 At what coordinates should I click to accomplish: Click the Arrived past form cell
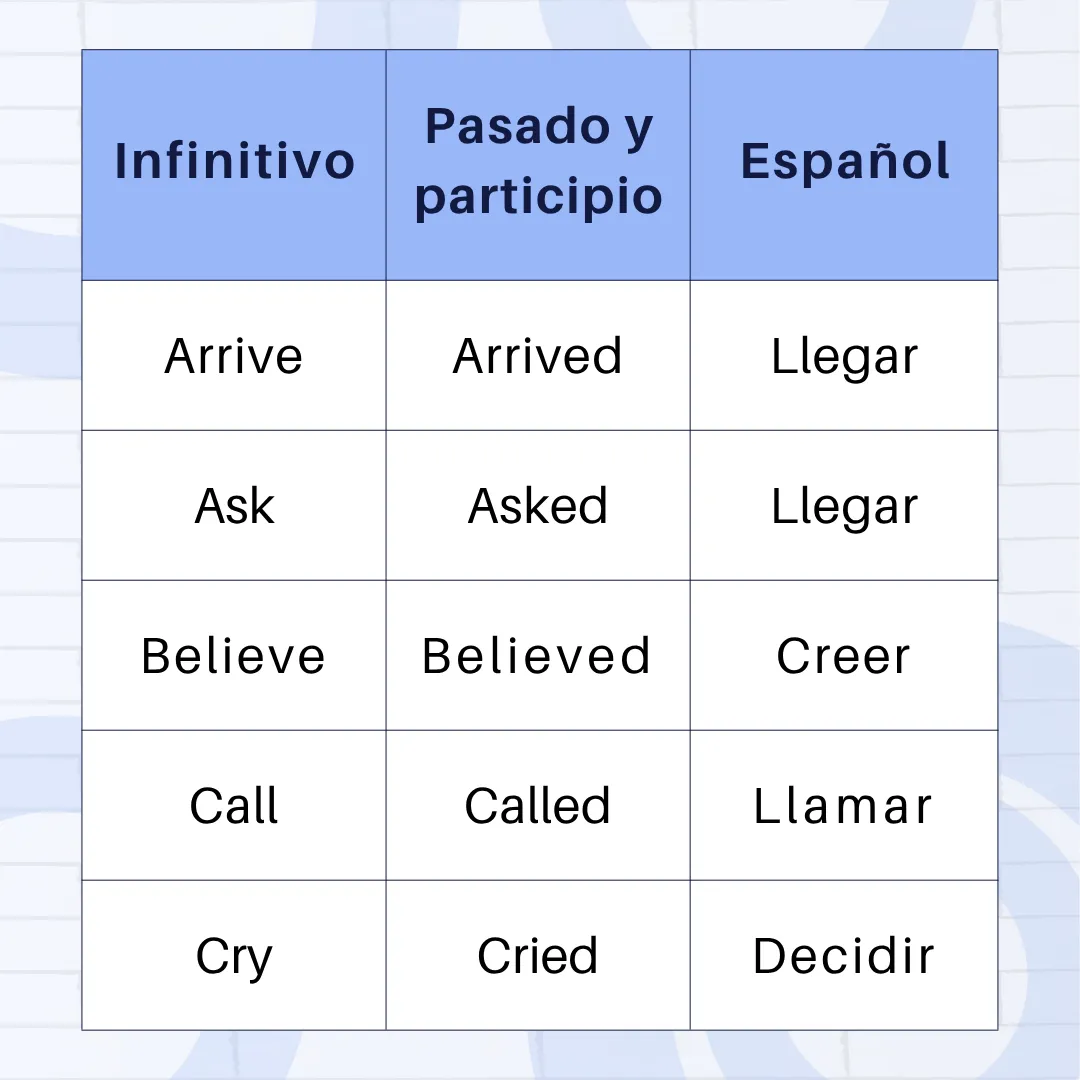pos(538,355)
